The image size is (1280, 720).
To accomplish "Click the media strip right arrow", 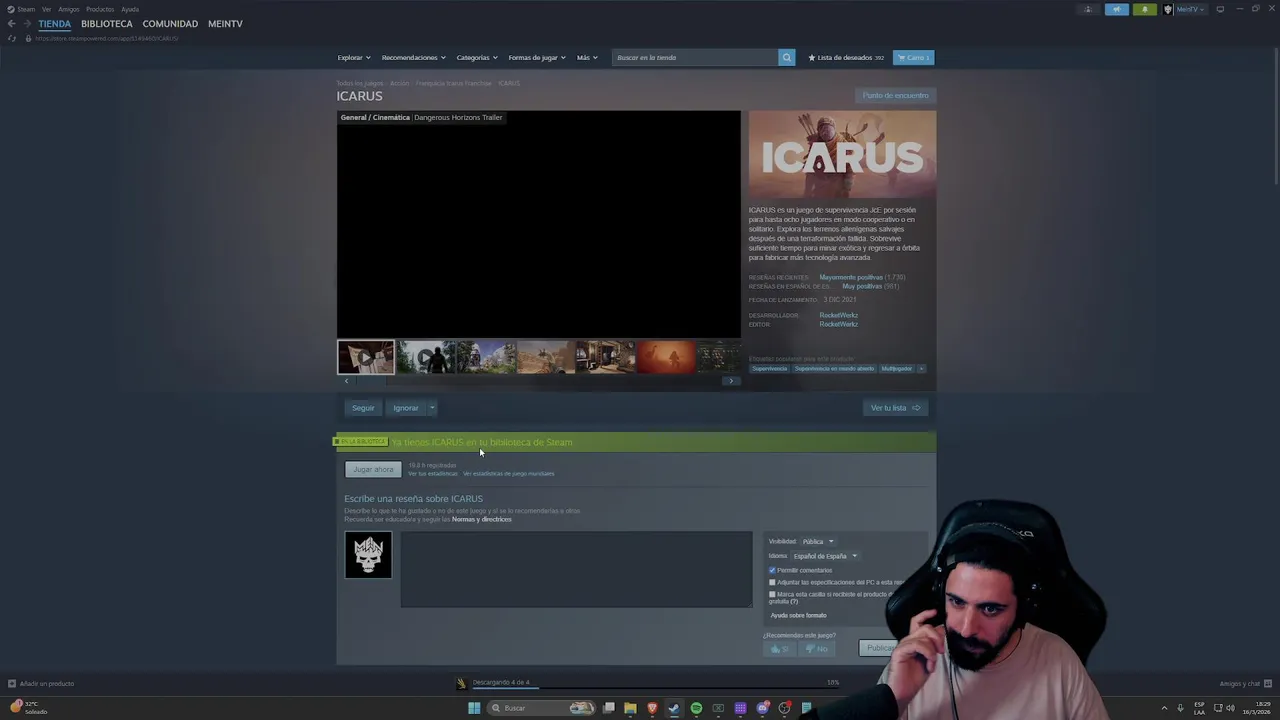I will click(x=731, y=381).
